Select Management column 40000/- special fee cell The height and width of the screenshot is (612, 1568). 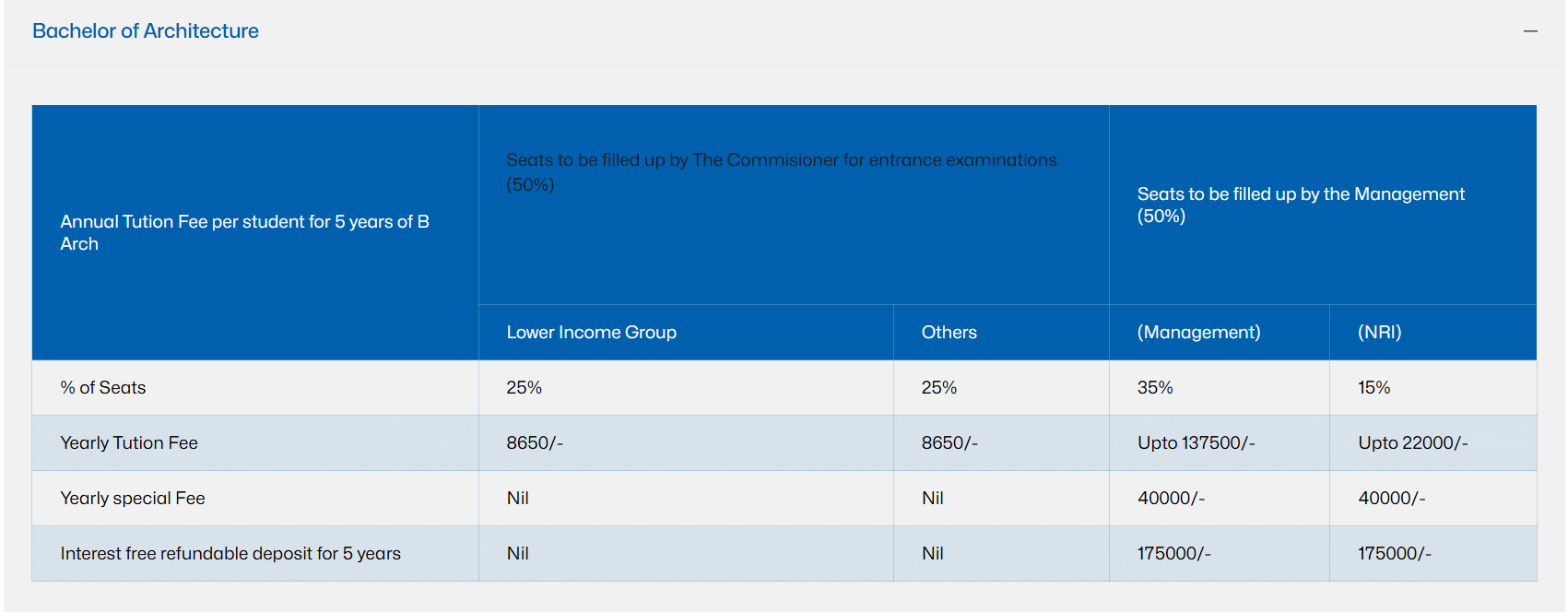[1171, 498]
